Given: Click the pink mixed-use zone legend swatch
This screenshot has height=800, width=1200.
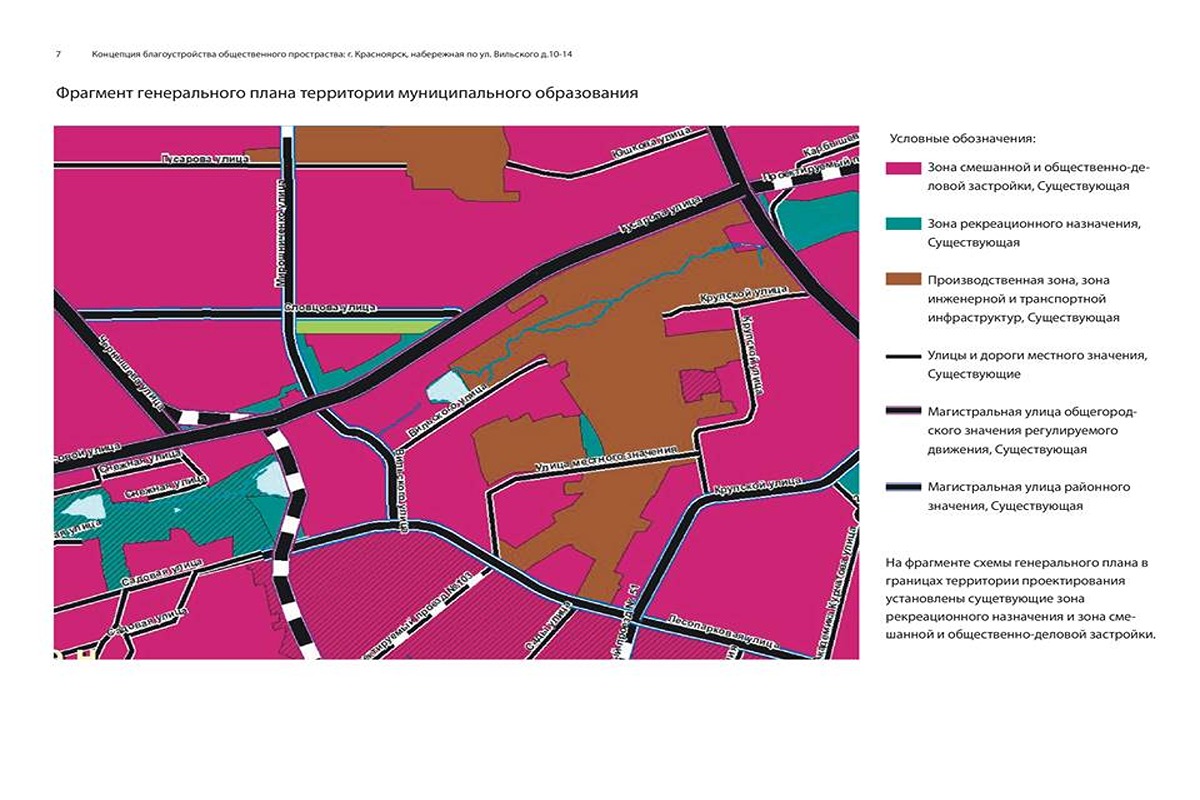Looking at the screenshot, I should coord(905,168).
